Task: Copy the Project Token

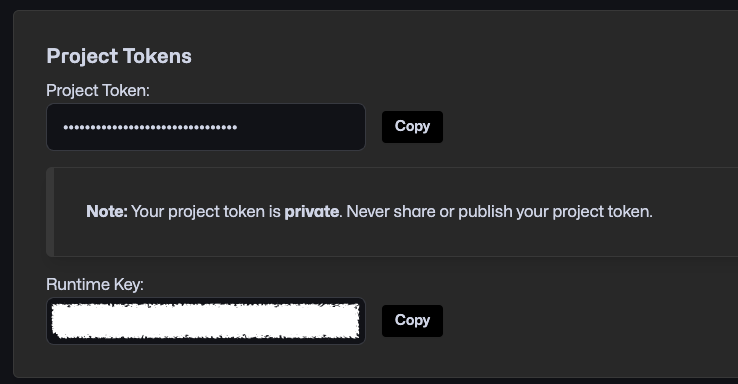Action: pos(412,127)
